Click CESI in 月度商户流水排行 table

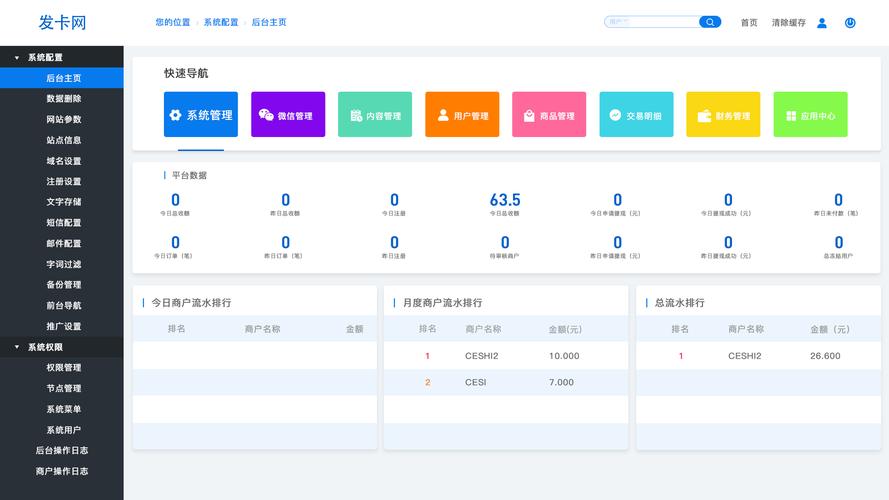[476, 382]
